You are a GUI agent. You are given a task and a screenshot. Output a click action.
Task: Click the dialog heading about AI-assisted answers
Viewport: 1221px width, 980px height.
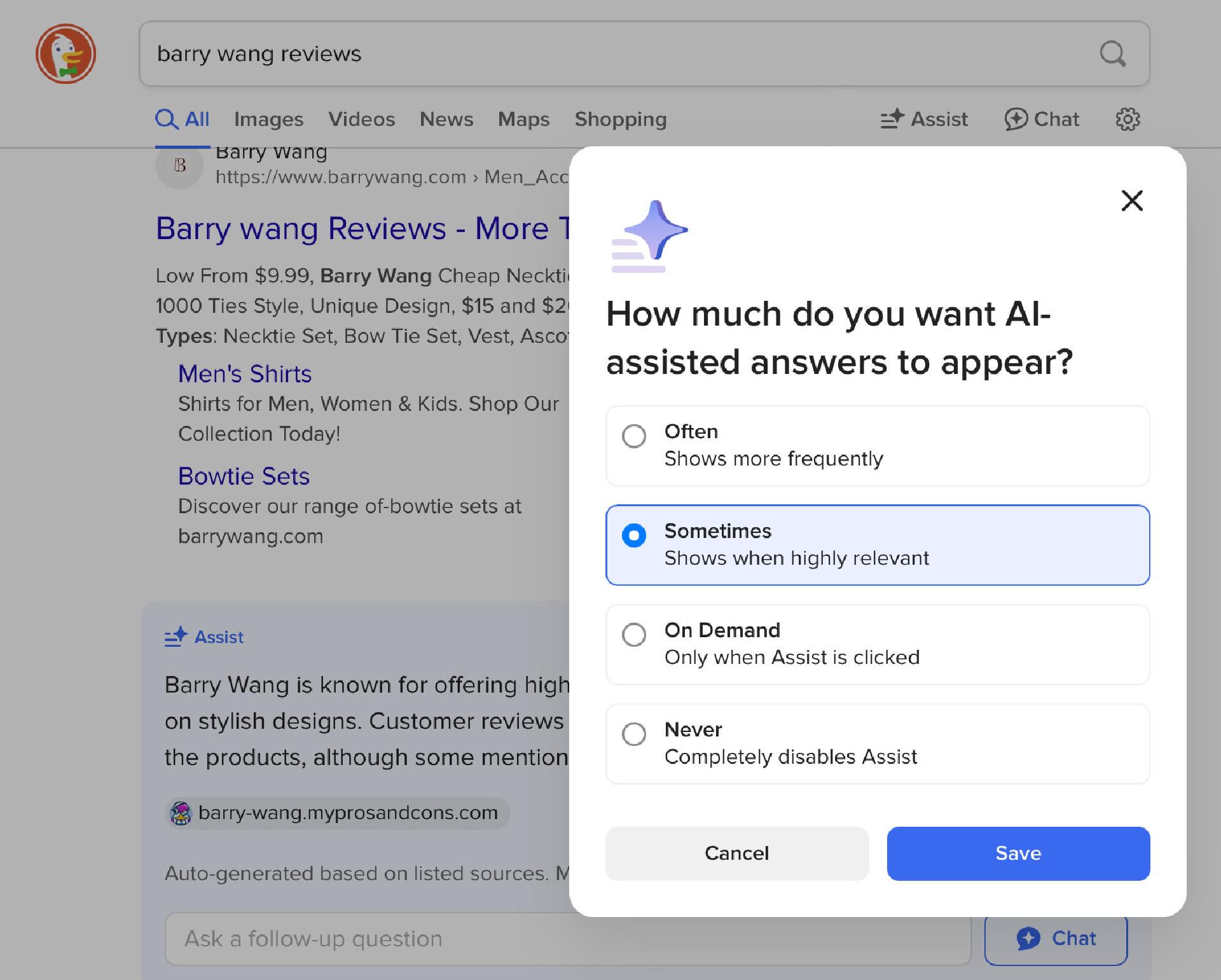[839, 338]
